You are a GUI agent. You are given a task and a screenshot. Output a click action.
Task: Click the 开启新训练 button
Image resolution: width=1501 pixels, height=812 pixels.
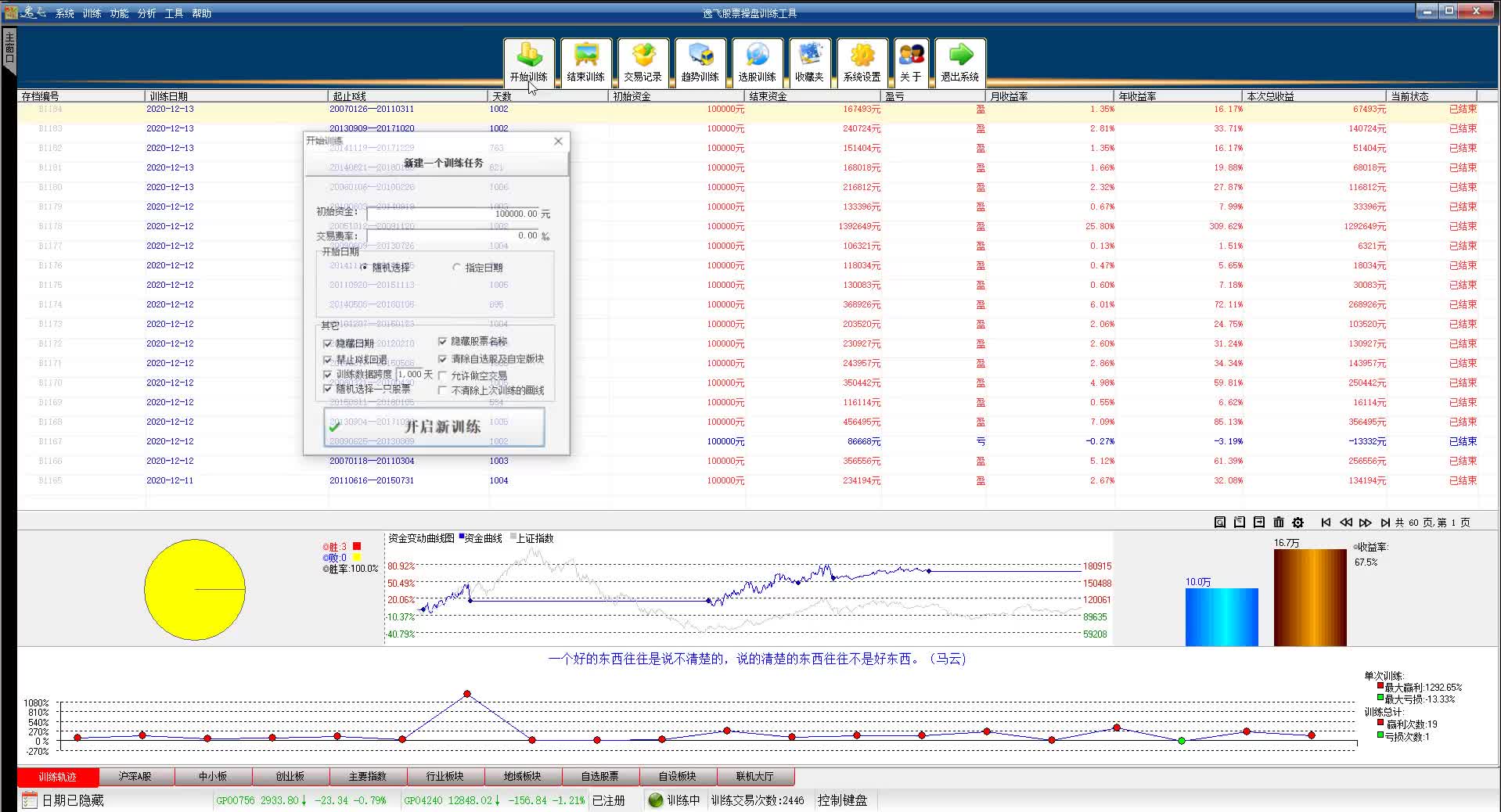coord(434,427)
